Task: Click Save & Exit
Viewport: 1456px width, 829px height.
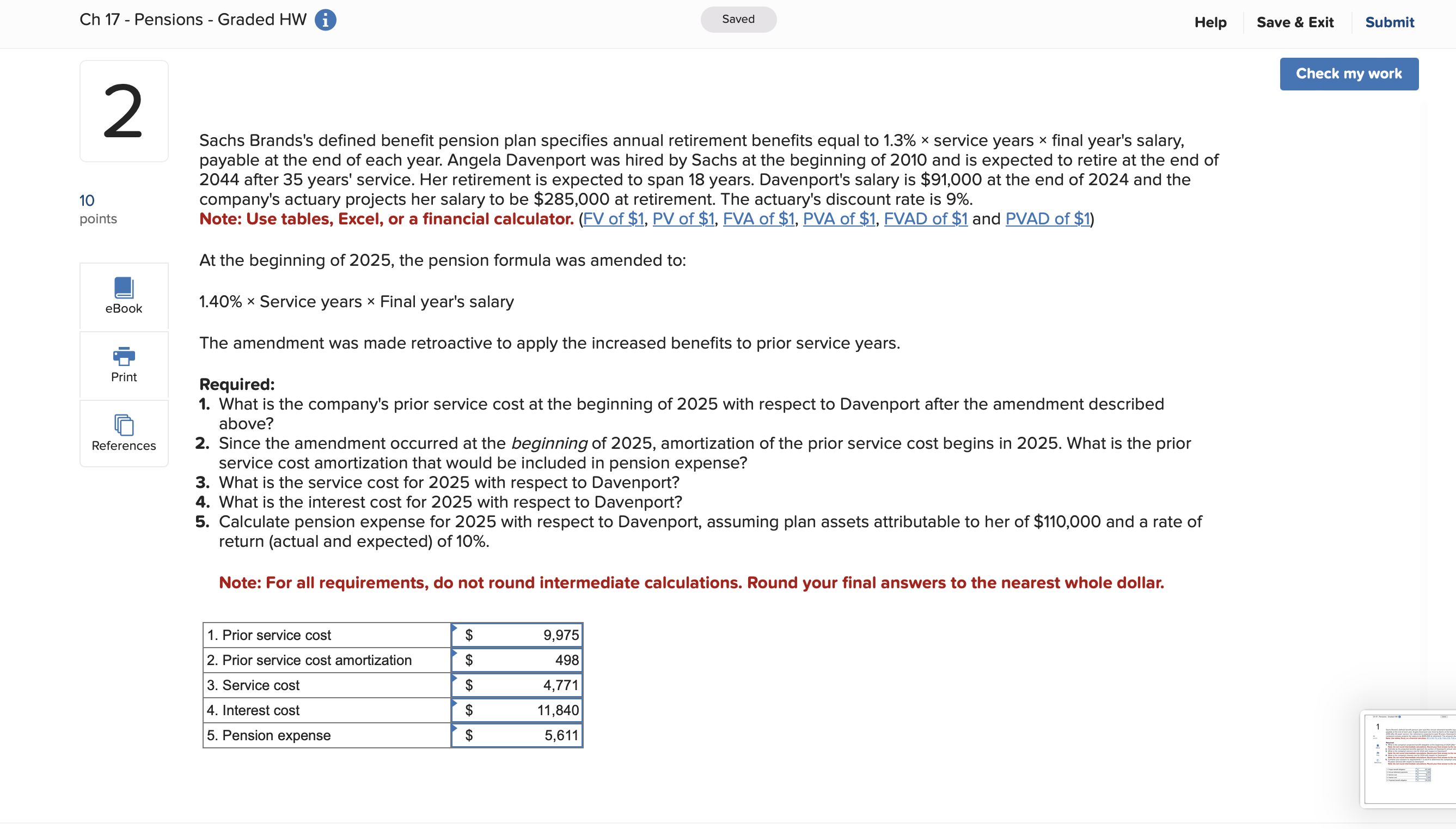Action: (x=1295, y=22)
